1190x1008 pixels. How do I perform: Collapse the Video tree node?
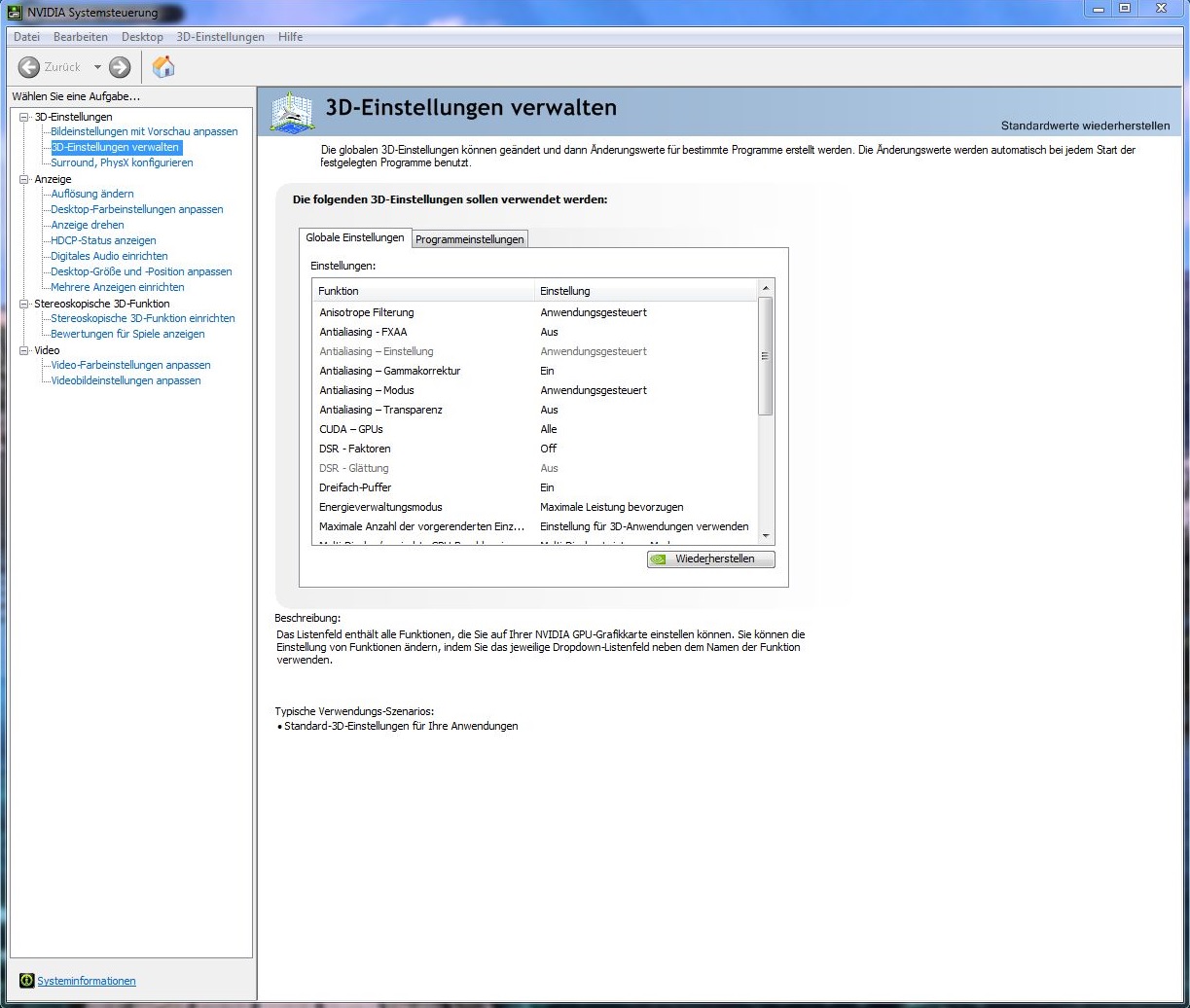[24, 350]
